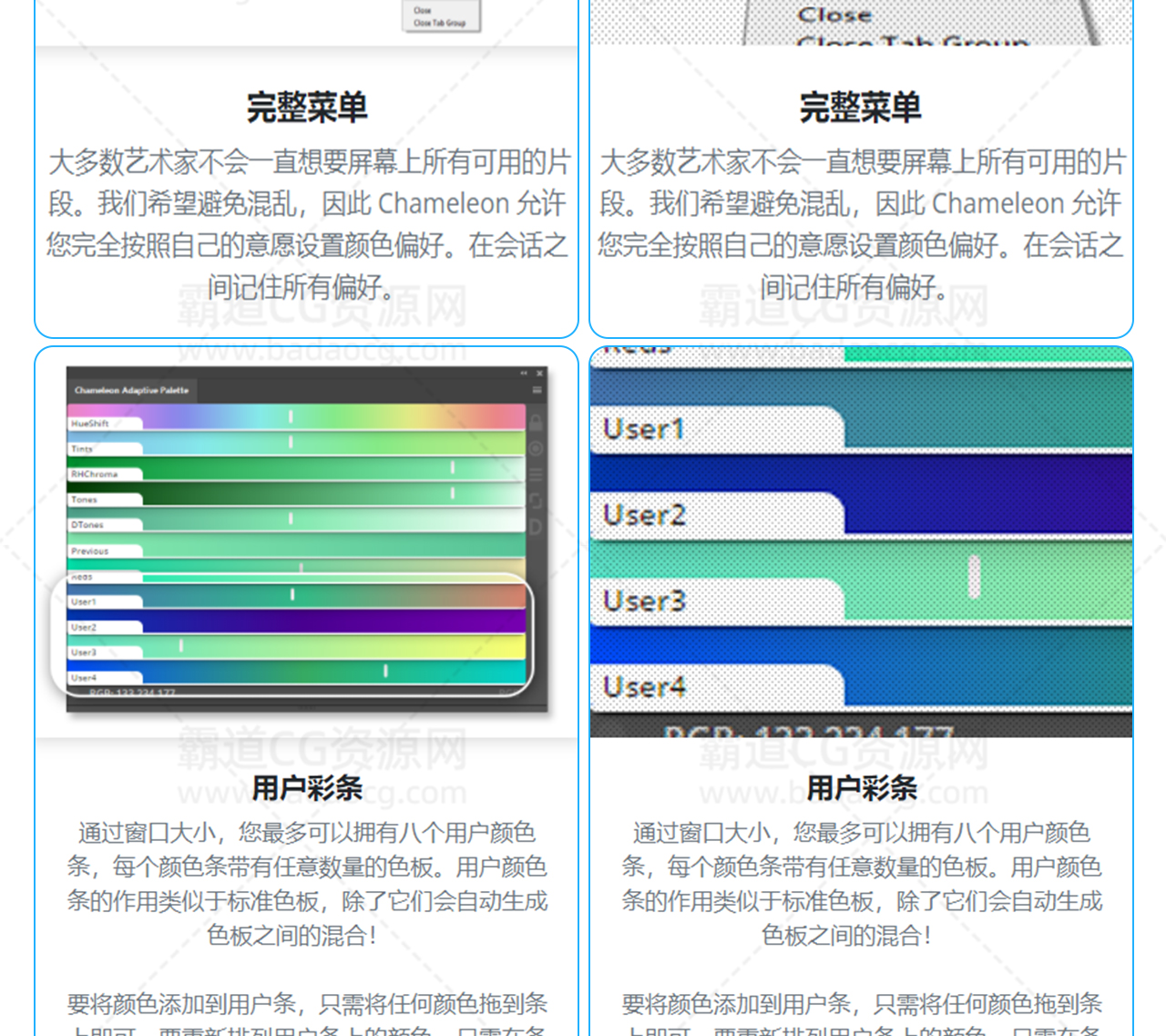Click the white marker on the HueShift strip
Screen dimensions: 1166x1036
pos(291,416)
